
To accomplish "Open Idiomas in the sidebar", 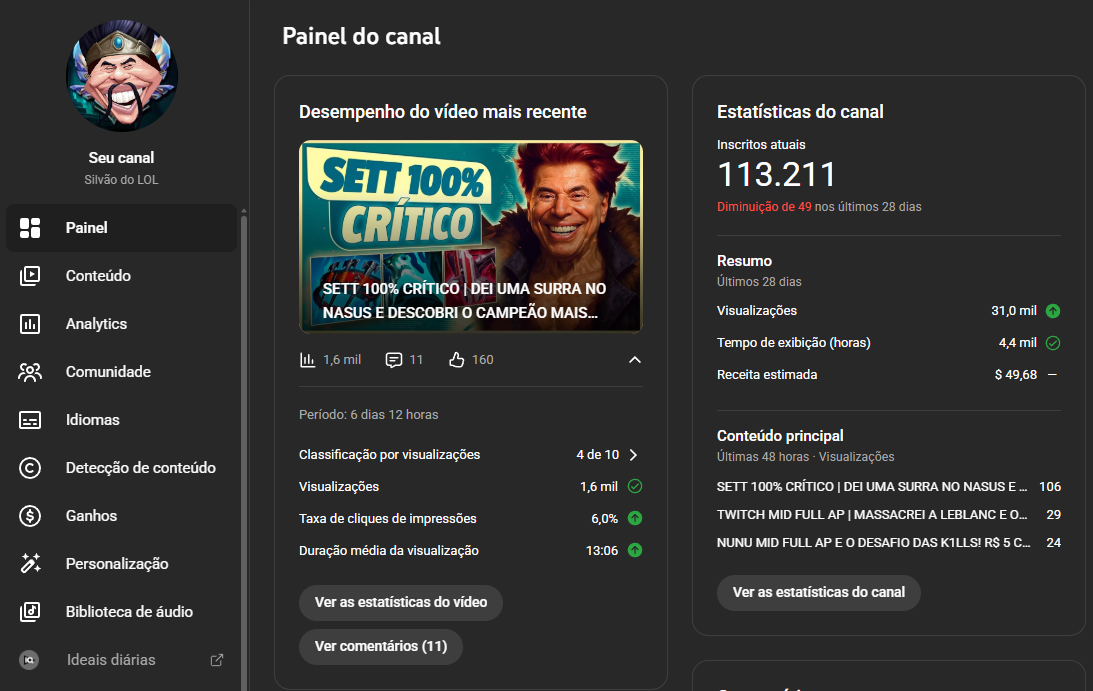I will [121, 420].
